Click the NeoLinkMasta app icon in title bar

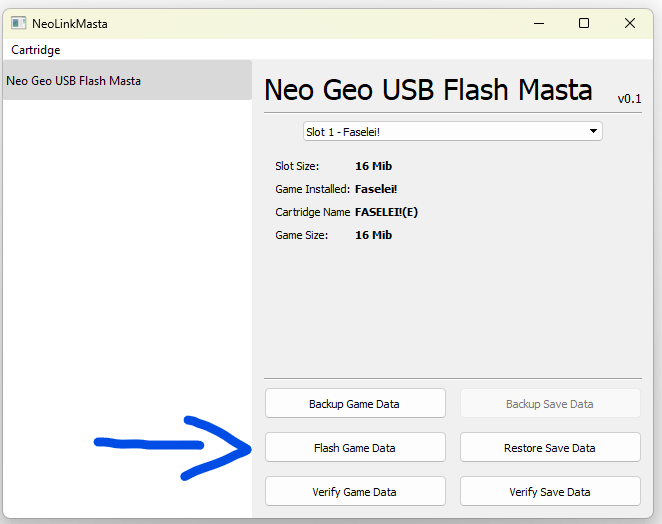tap(18, 23)
